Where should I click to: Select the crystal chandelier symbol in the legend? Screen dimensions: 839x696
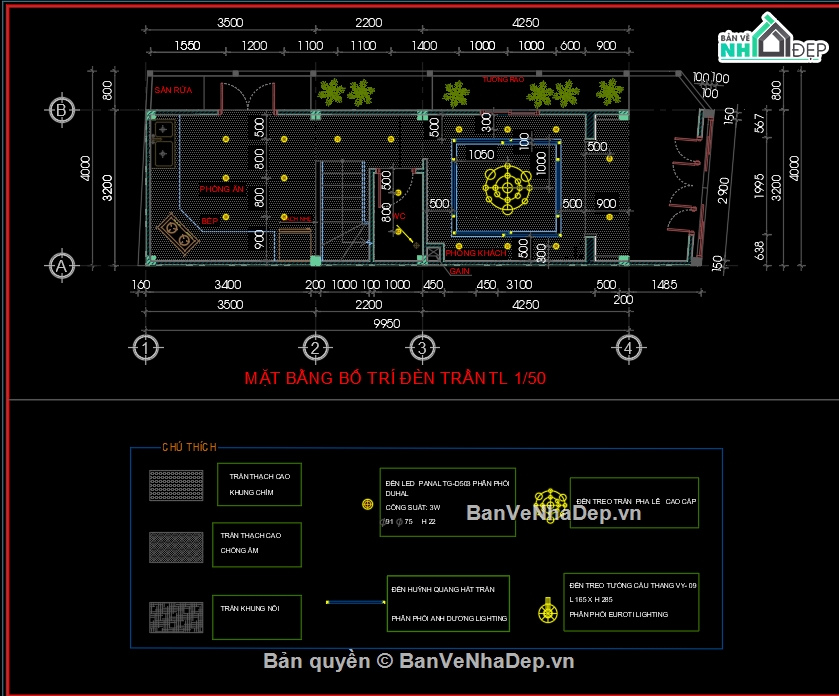pyautogui.click(x=550, y=501)
